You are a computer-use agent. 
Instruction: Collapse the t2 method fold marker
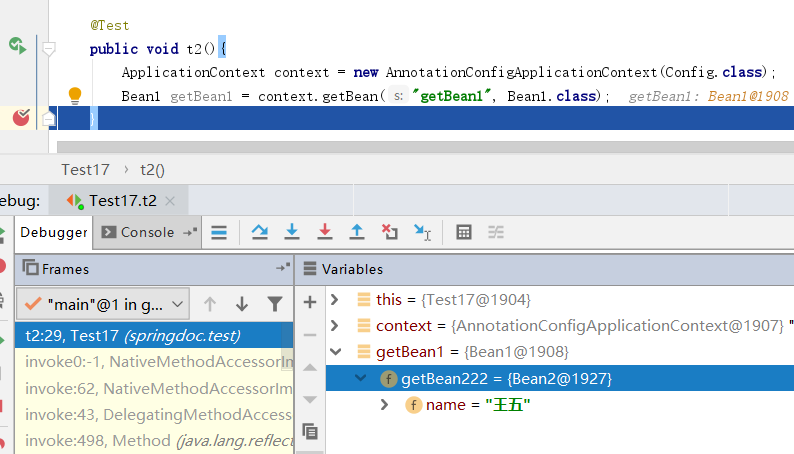(49, 49)
